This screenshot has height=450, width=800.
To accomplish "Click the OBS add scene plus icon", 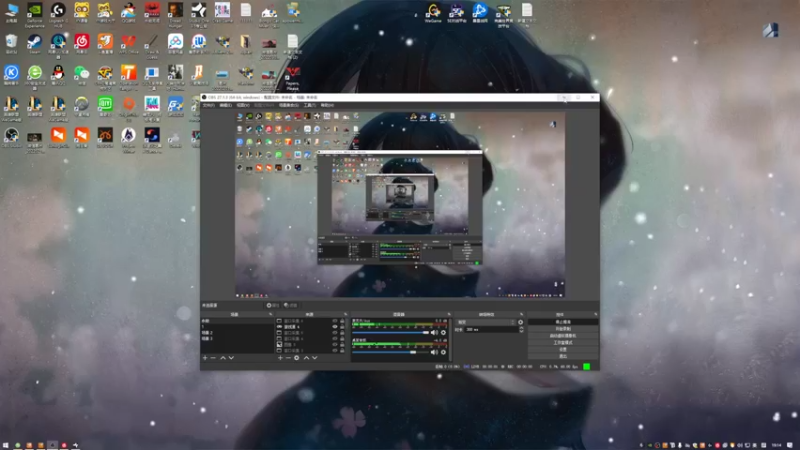I will (205, 358).
